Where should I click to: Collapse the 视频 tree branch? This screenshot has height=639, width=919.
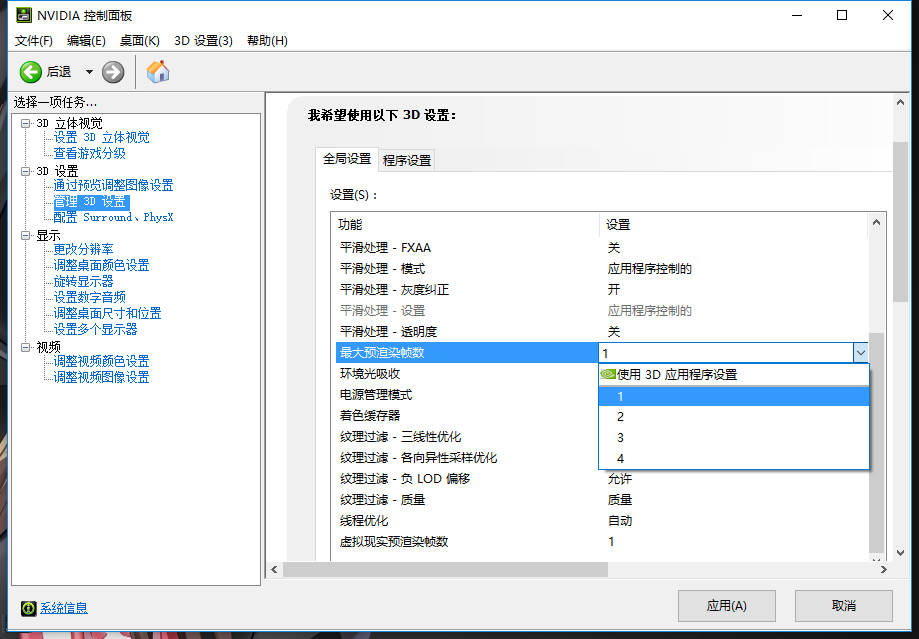click(x=24, y=345)
